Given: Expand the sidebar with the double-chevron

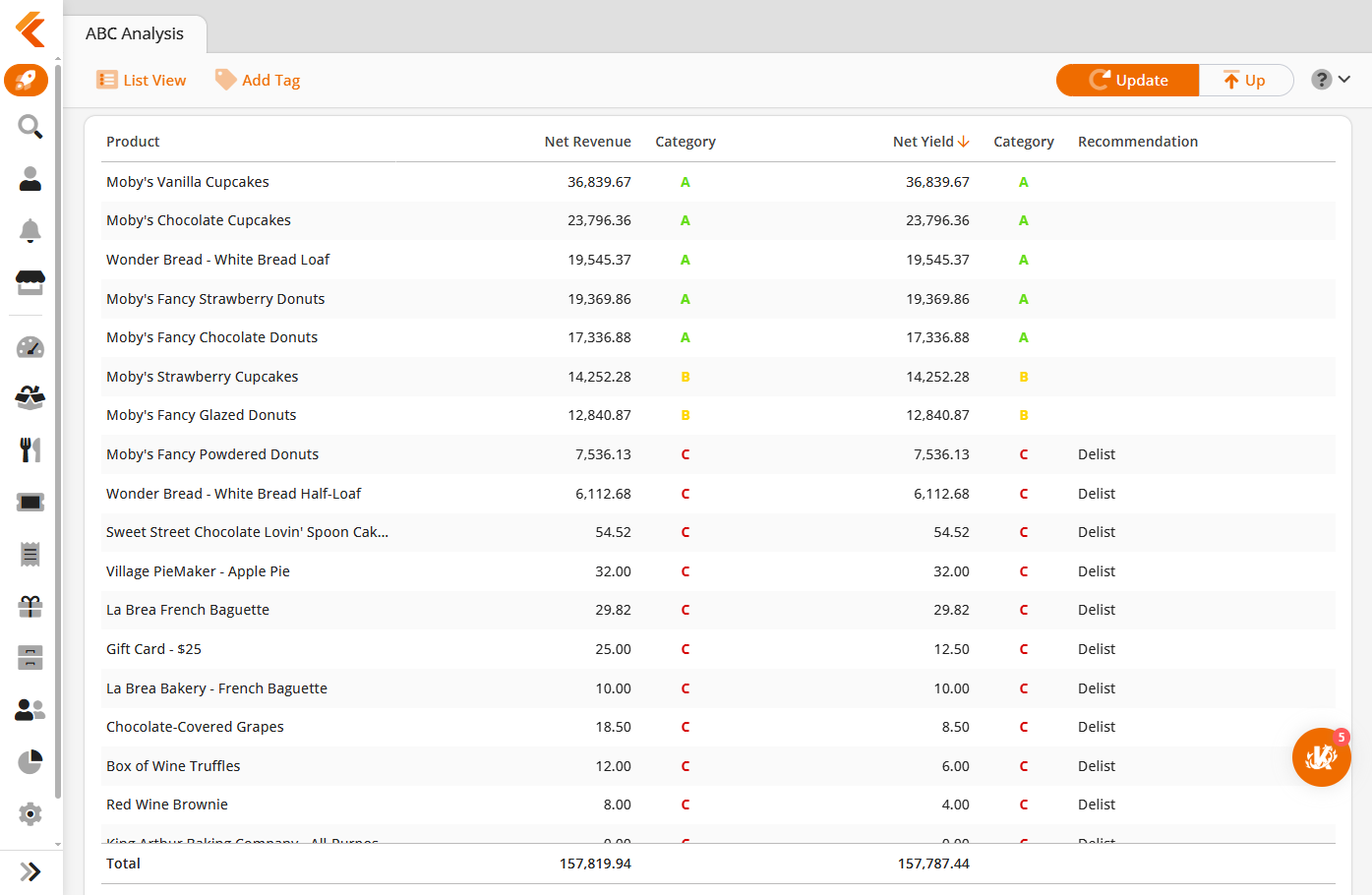Looking at the screenshot, I should [x=30, y=871].
